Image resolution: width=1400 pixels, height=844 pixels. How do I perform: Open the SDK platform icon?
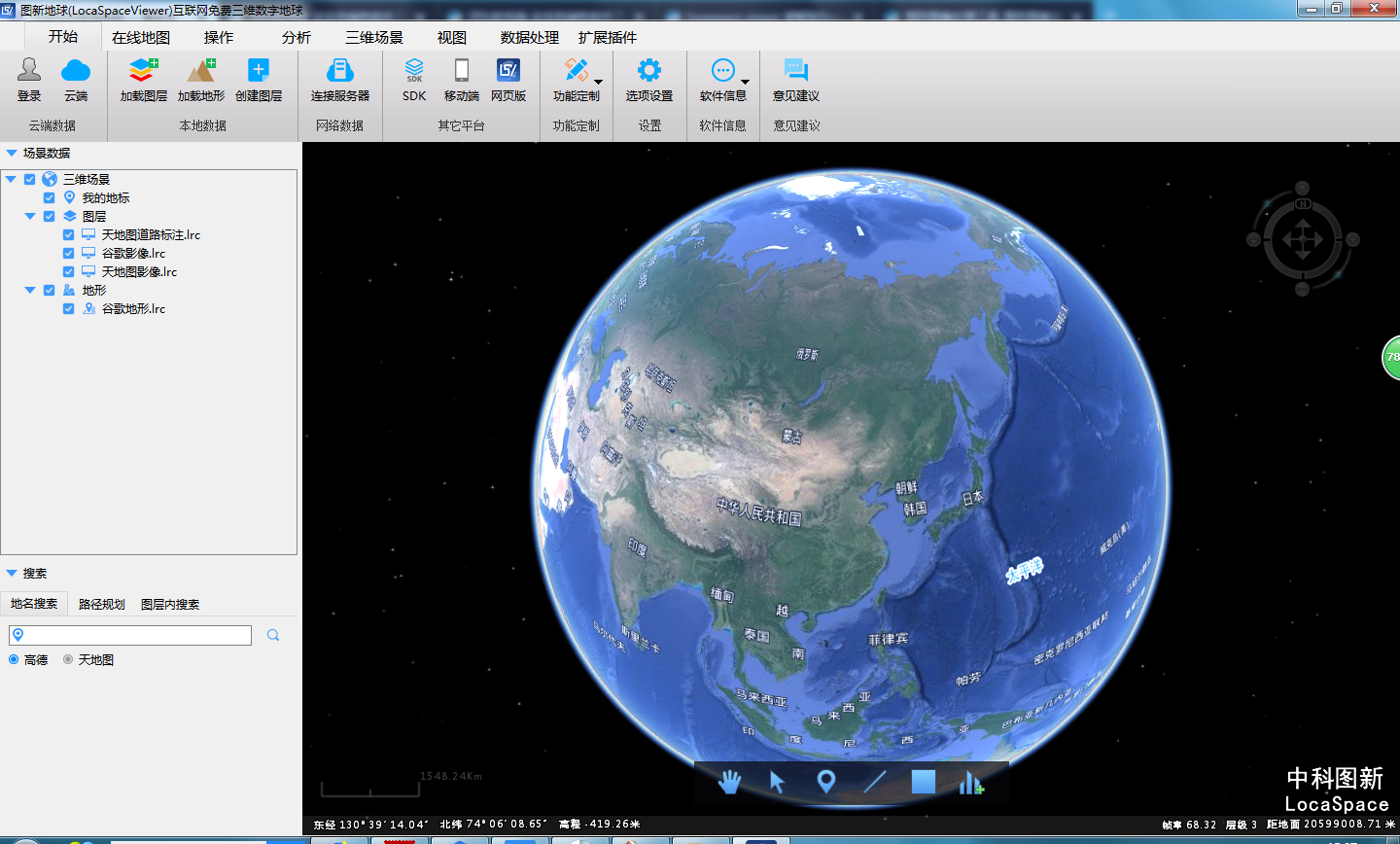[414, 70]
